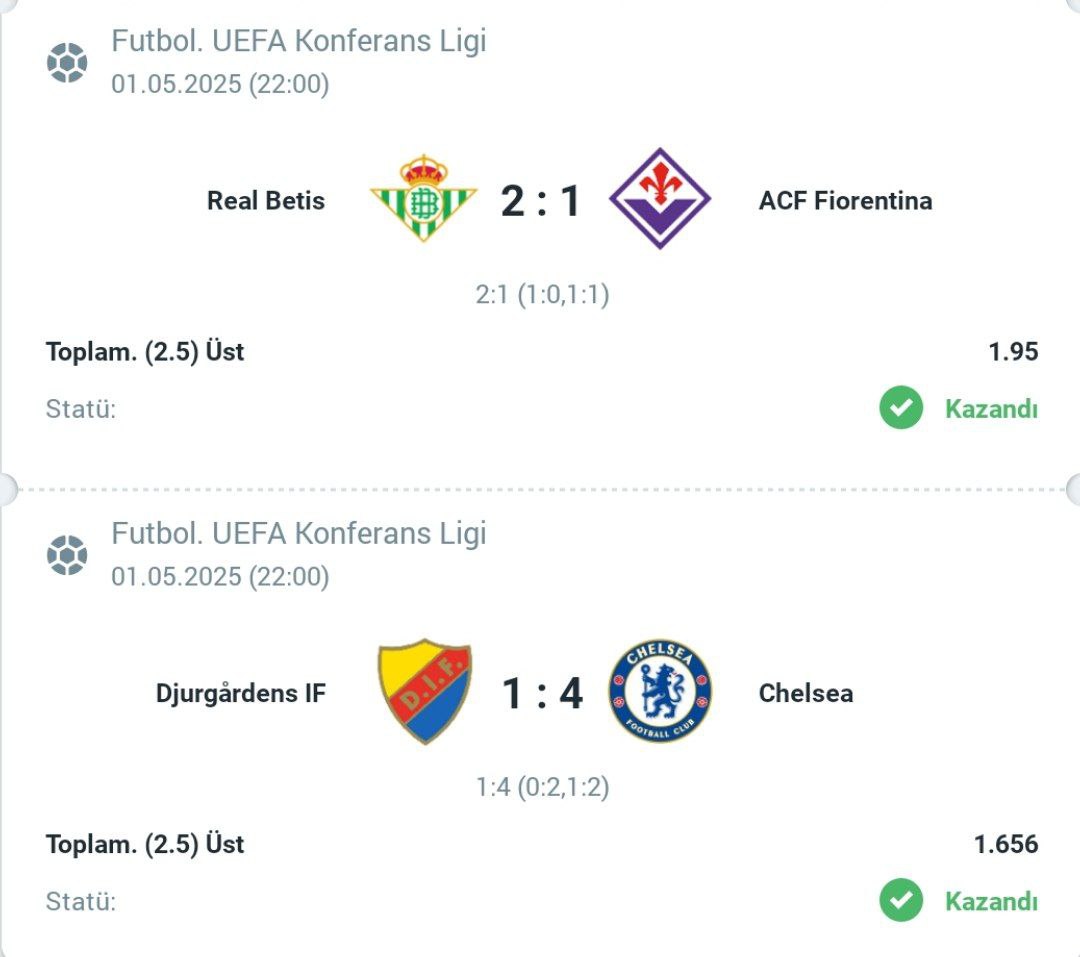1080x957 pixels.
Task: Select the ACF Fiorentina team name
Action: click(845, 200)
